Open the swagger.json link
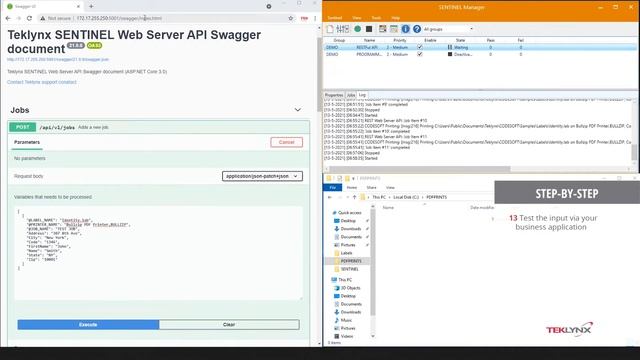This screenshot has width=640, height=360. (x=58, y=60)
